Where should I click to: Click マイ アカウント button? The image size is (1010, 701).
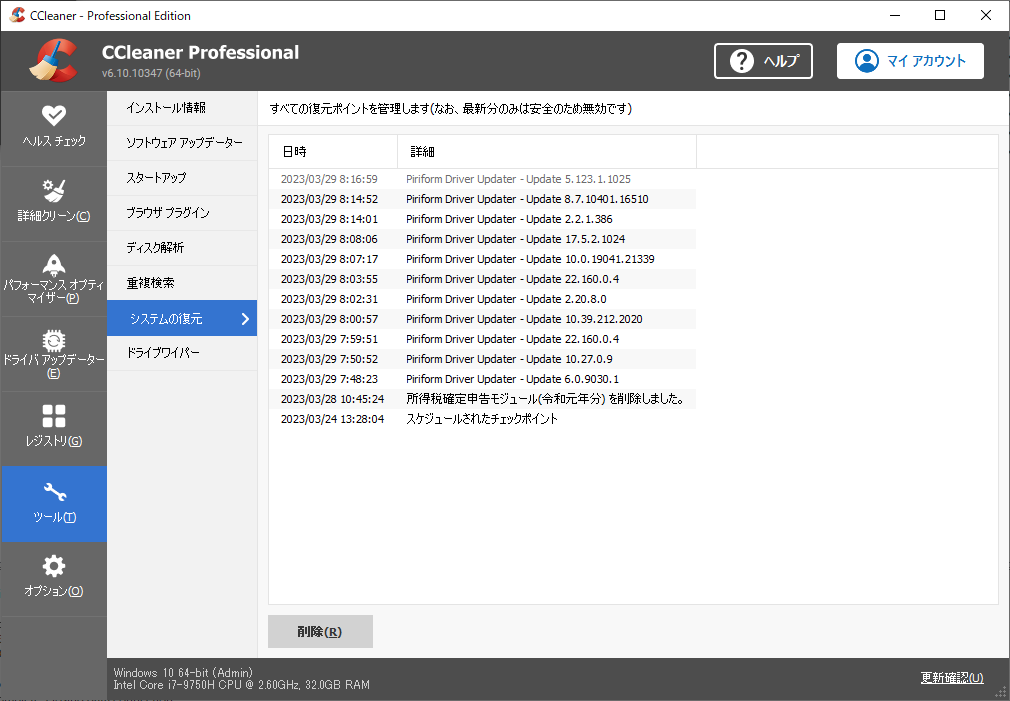click(x=910, y=61)
